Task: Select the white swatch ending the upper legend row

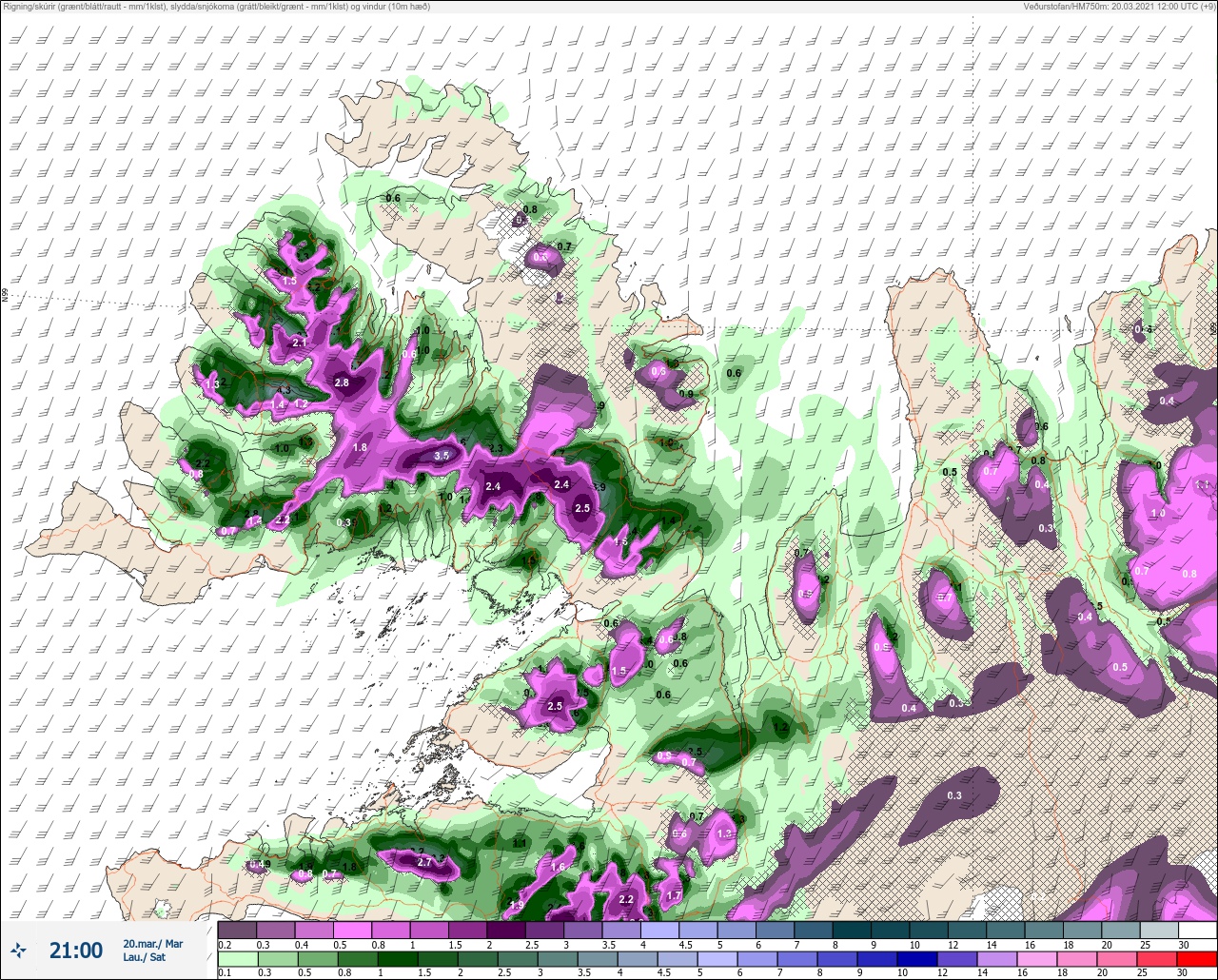Action: [1197, 930]
